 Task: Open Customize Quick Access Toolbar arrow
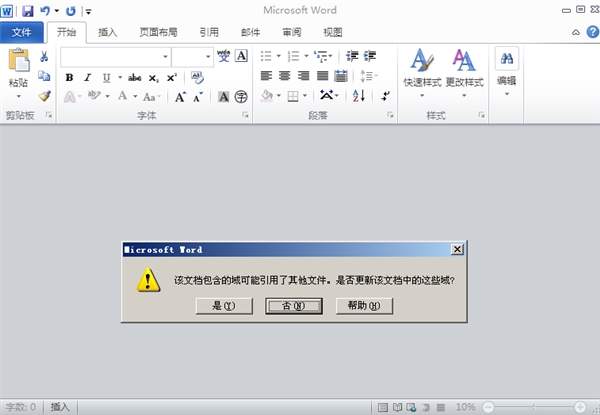pos(88,12)
